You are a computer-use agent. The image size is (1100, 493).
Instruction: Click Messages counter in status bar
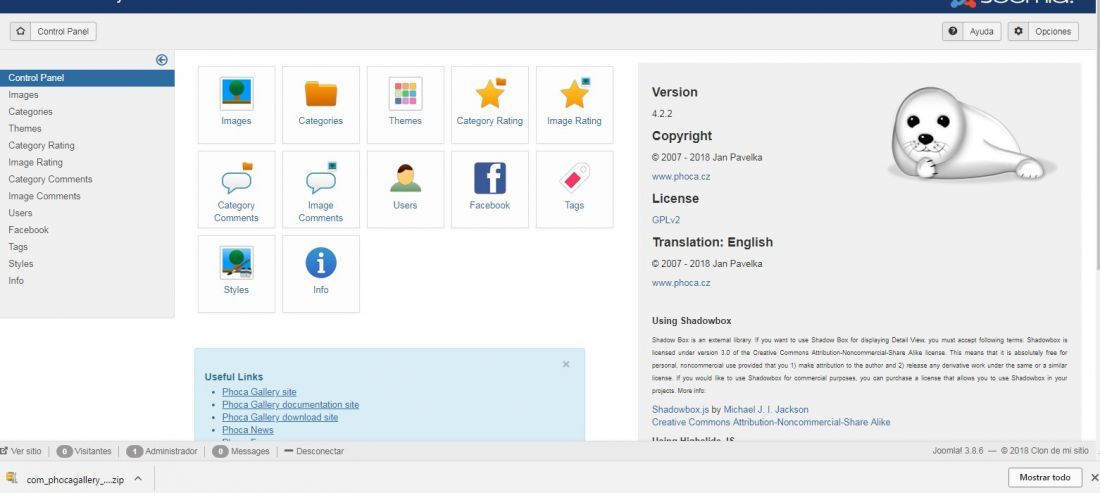point(241,451)
